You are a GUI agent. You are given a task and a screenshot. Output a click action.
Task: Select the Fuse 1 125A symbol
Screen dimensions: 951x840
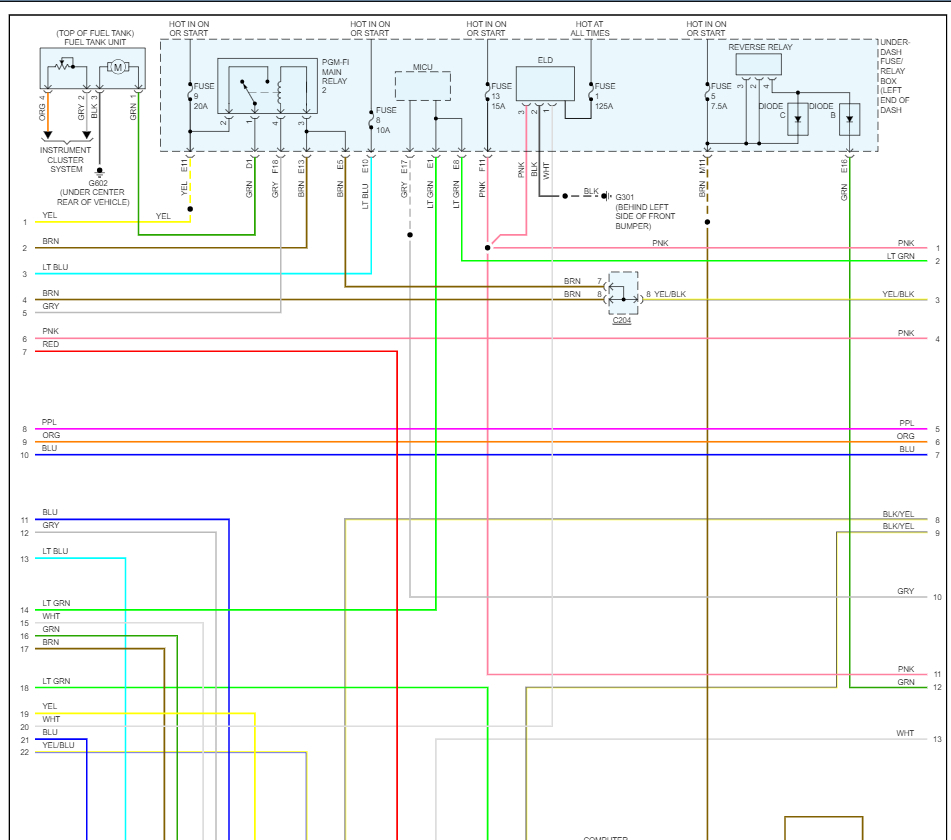point(591,91)
